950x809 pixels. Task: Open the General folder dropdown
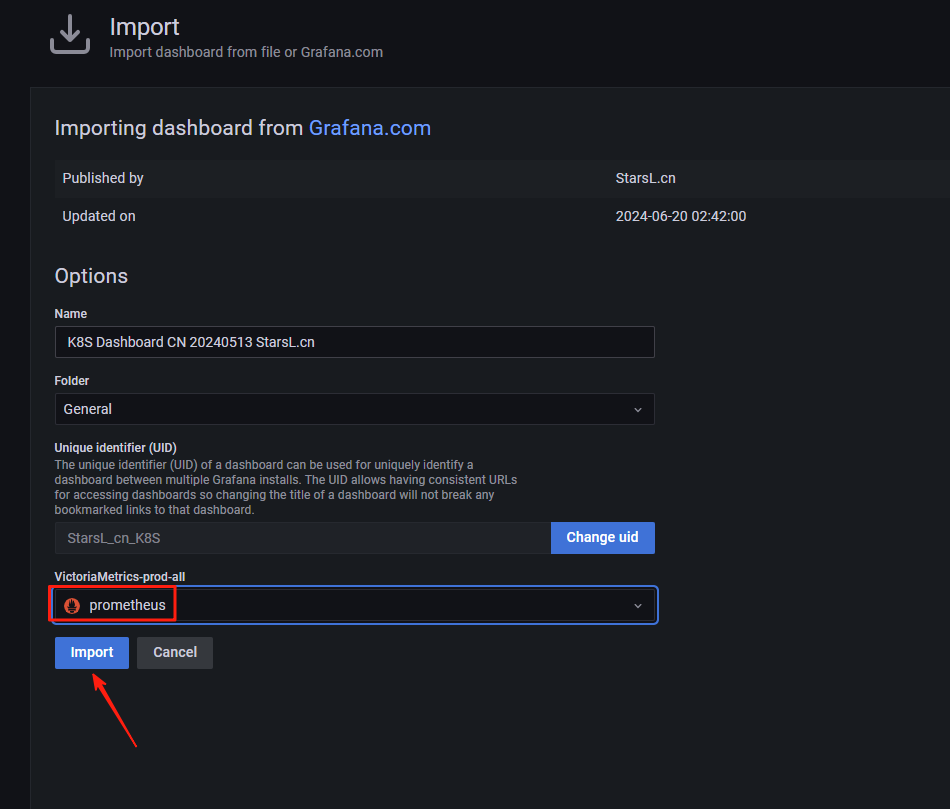(354, 409)
